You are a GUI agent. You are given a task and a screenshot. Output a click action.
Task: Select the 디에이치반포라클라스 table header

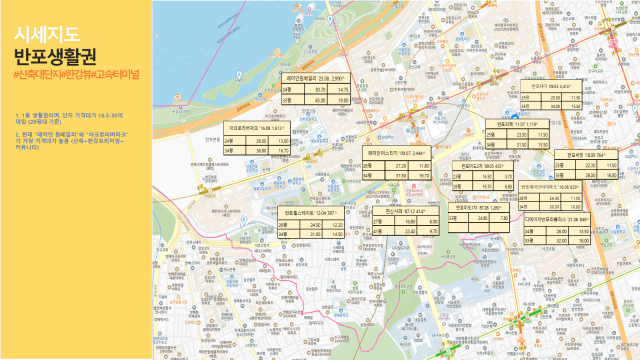557,219
